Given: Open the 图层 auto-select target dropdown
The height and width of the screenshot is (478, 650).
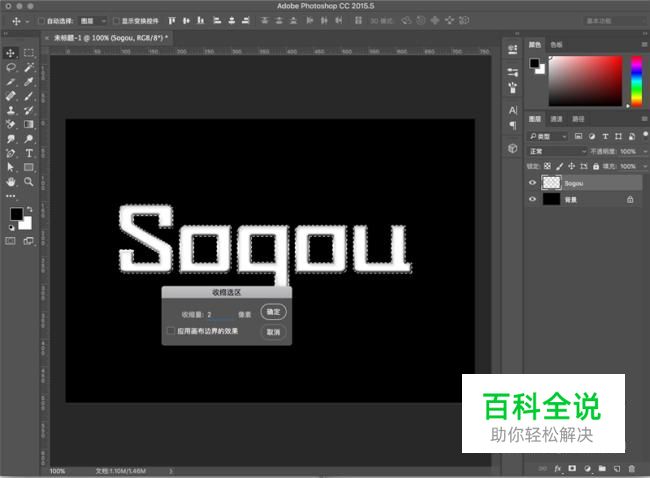Looking at the screenshot, I should coord(93,21).
